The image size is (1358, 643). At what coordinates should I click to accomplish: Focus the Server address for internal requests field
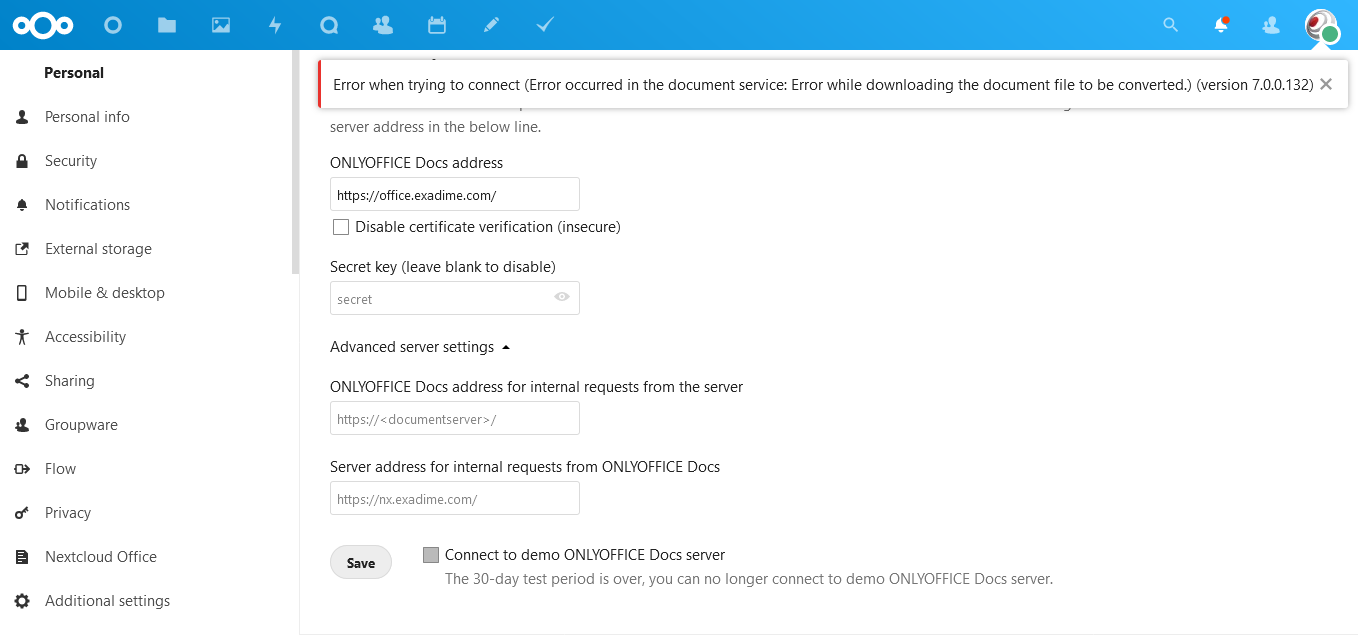455,498
